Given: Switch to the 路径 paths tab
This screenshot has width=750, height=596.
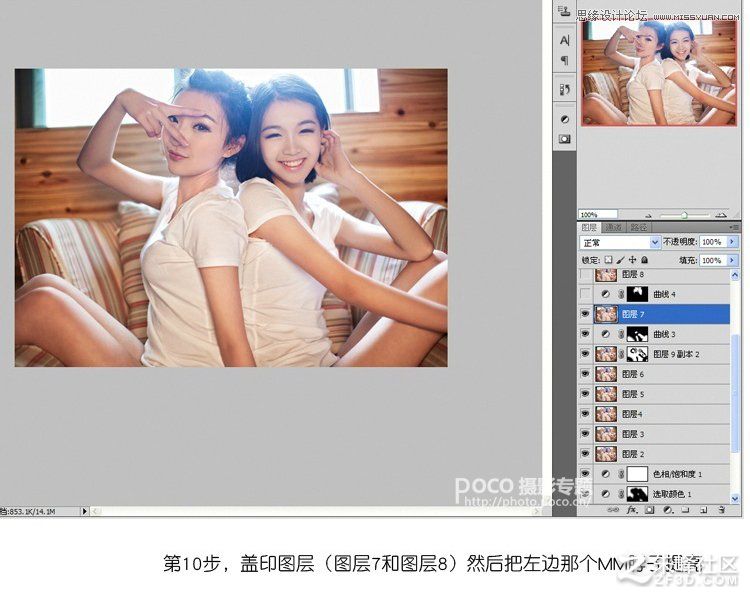Looking at the screenshot, I should click(x=639, y=227).
